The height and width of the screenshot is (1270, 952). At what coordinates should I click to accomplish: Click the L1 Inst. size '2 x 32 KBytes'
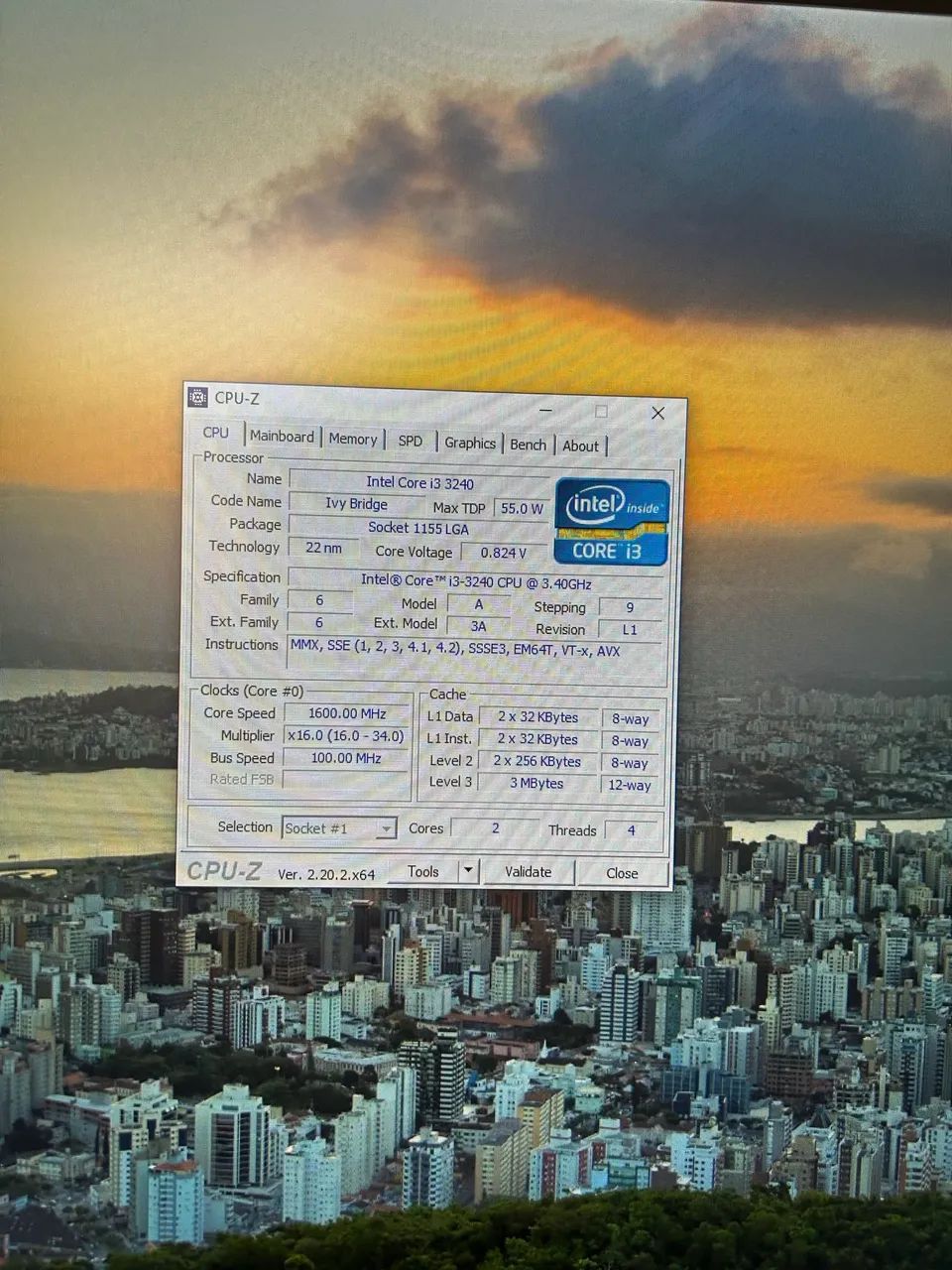click(538, 739)
